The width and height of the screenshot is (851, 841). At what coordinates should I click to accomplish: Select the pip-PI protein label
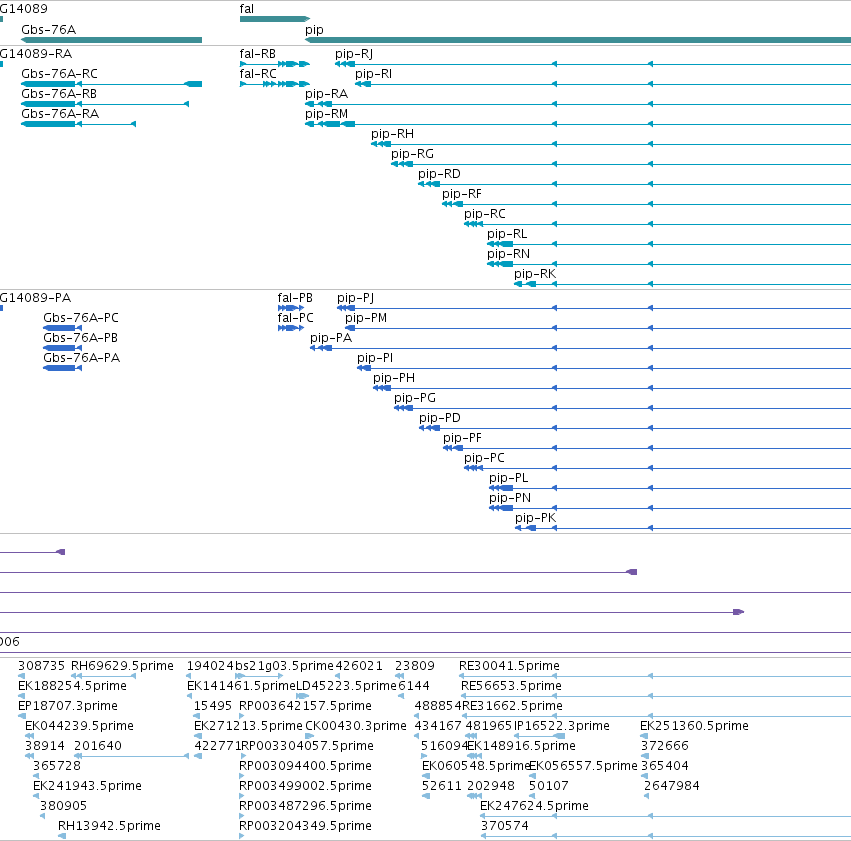tap(375, 358)
